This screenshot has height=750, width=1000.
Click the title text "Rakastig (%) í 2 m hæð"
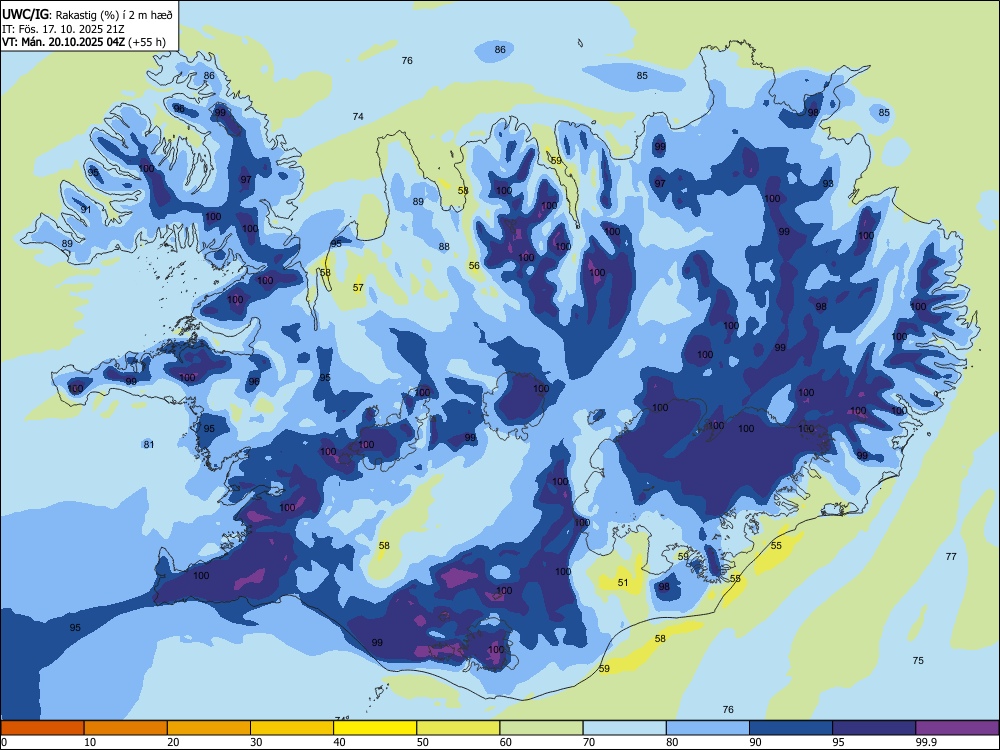point(115,15)
